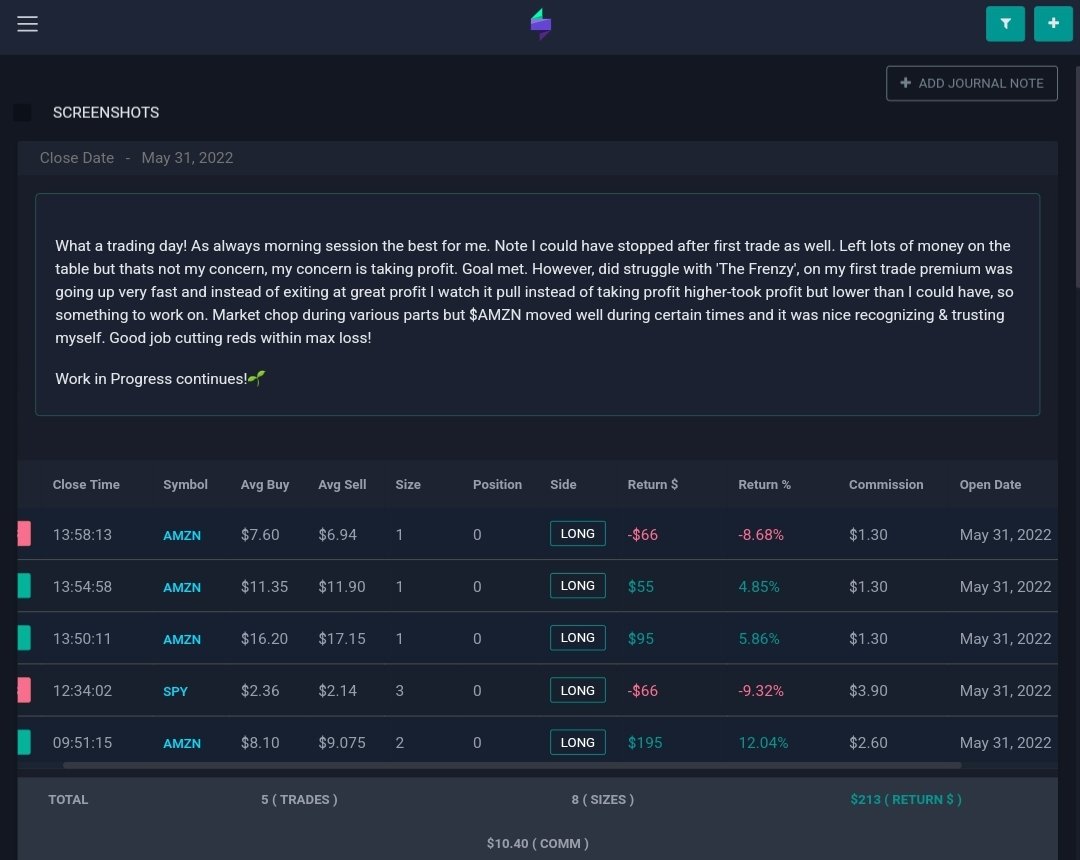
Task: Click the $213 (RETURN $) total
Action: [906, 799]
